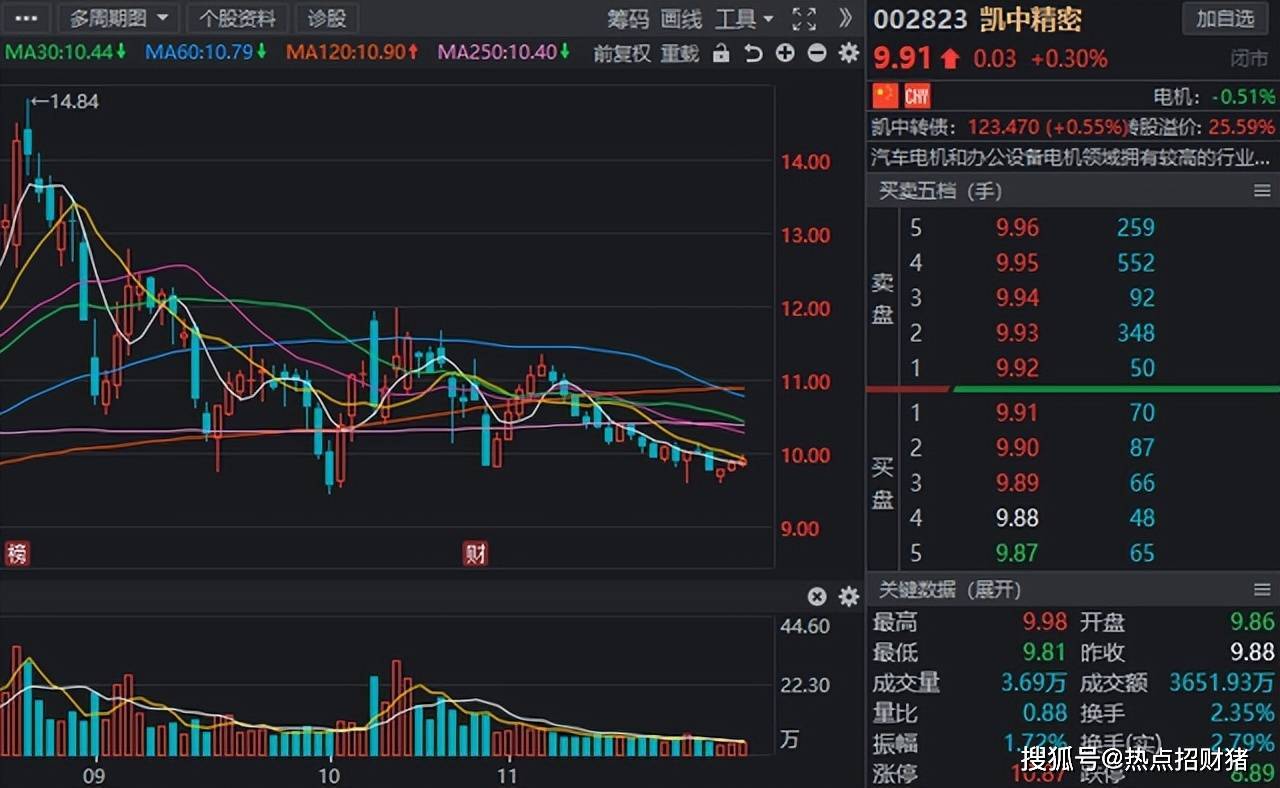
Task: Click the red up-arrow price indicator
Action: point(950,59)
